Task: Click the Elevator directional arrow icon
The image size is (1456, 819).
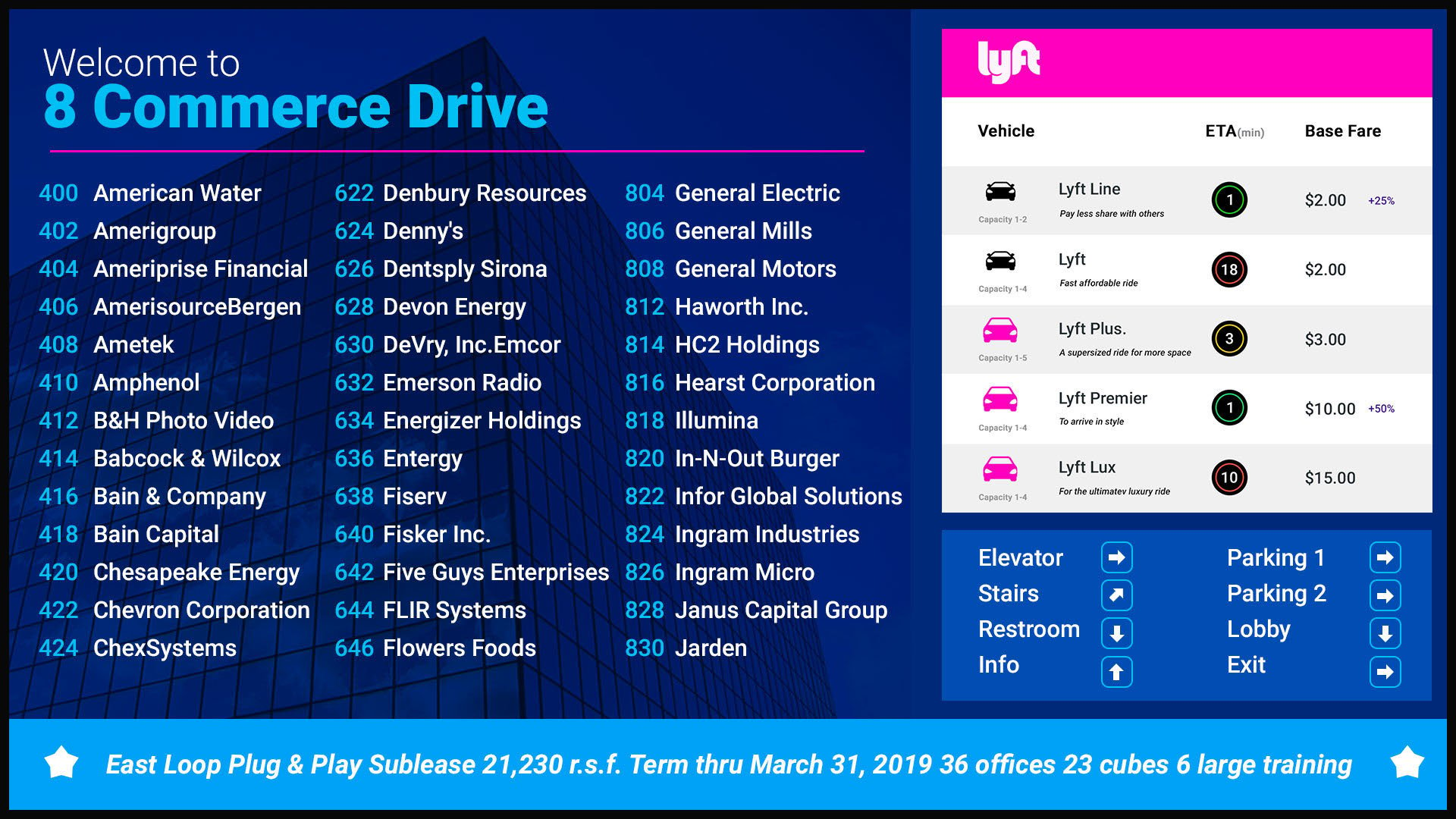Action: point(1117,556)
